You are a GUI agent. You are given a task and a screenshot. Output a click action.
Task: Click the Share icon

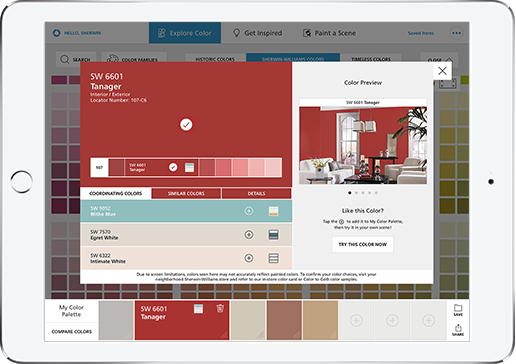458,330
